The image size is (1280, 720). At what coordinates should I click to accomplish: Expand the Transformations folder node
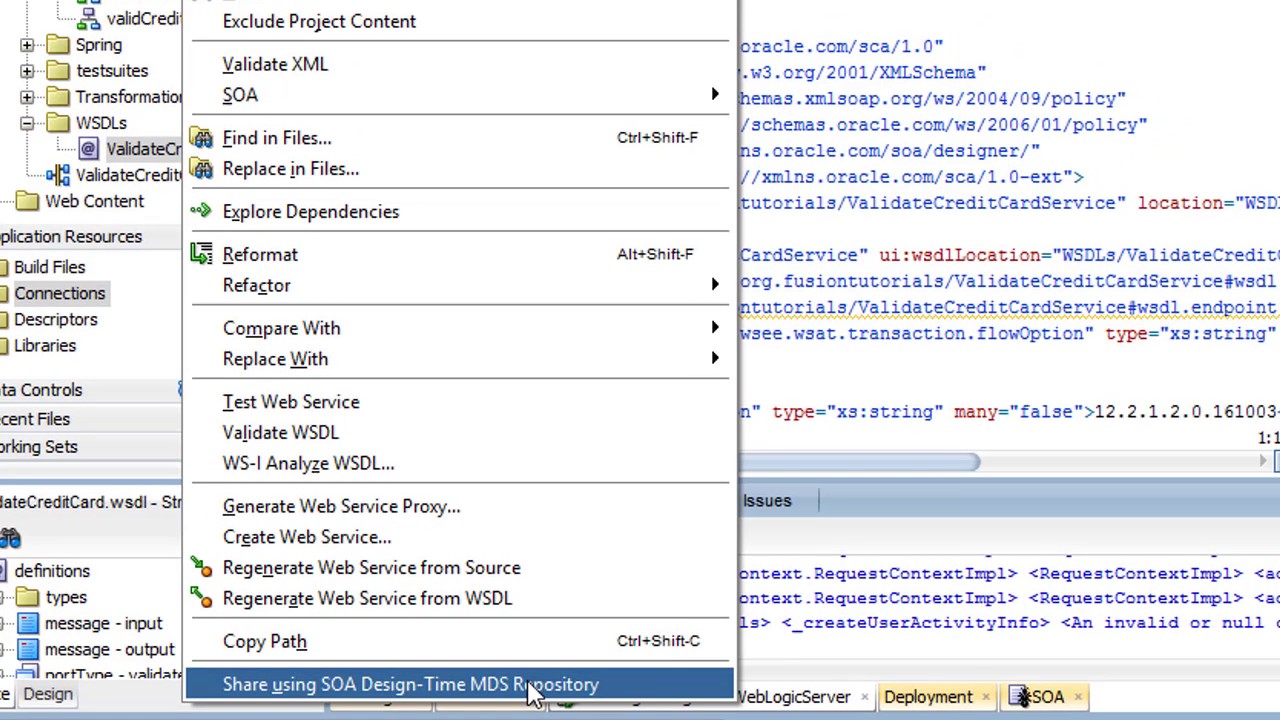tap(27, 97)
